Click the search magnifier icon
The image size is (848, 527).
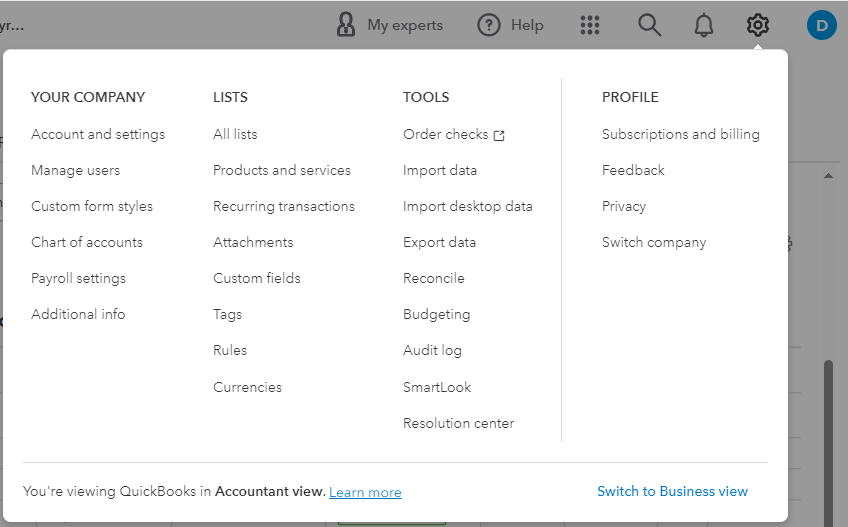pyautogui.click(x=650, y=25)
